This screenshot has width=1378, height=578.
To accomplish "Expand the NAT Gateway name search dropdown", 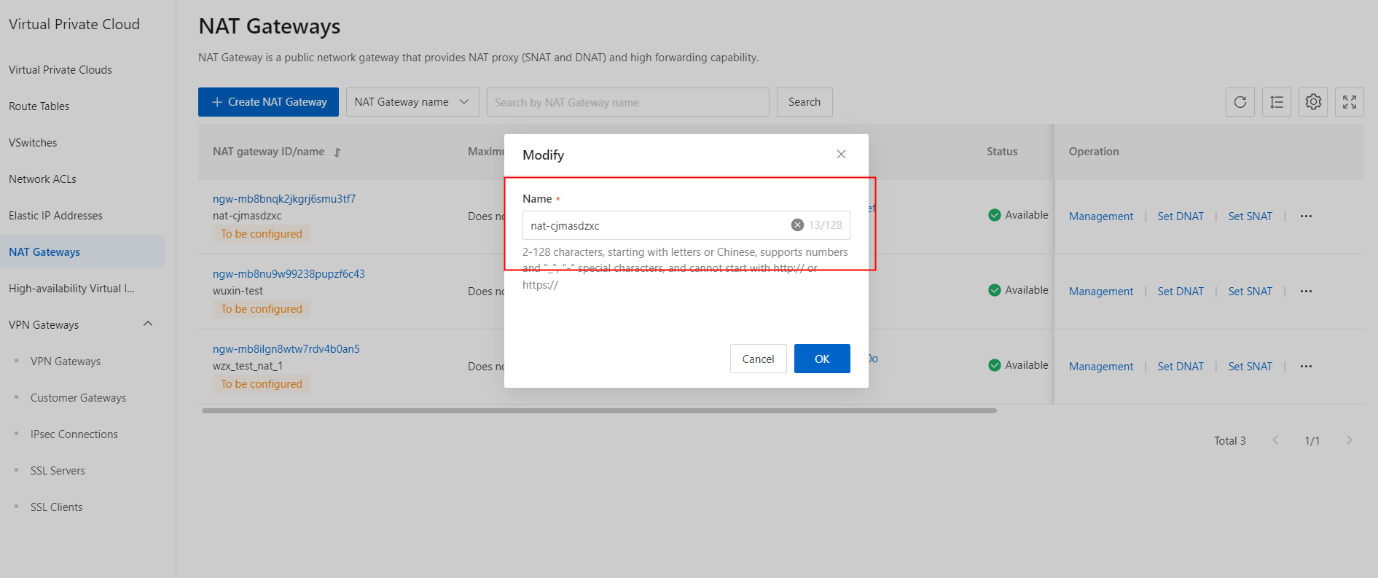I will click(412, 102).
